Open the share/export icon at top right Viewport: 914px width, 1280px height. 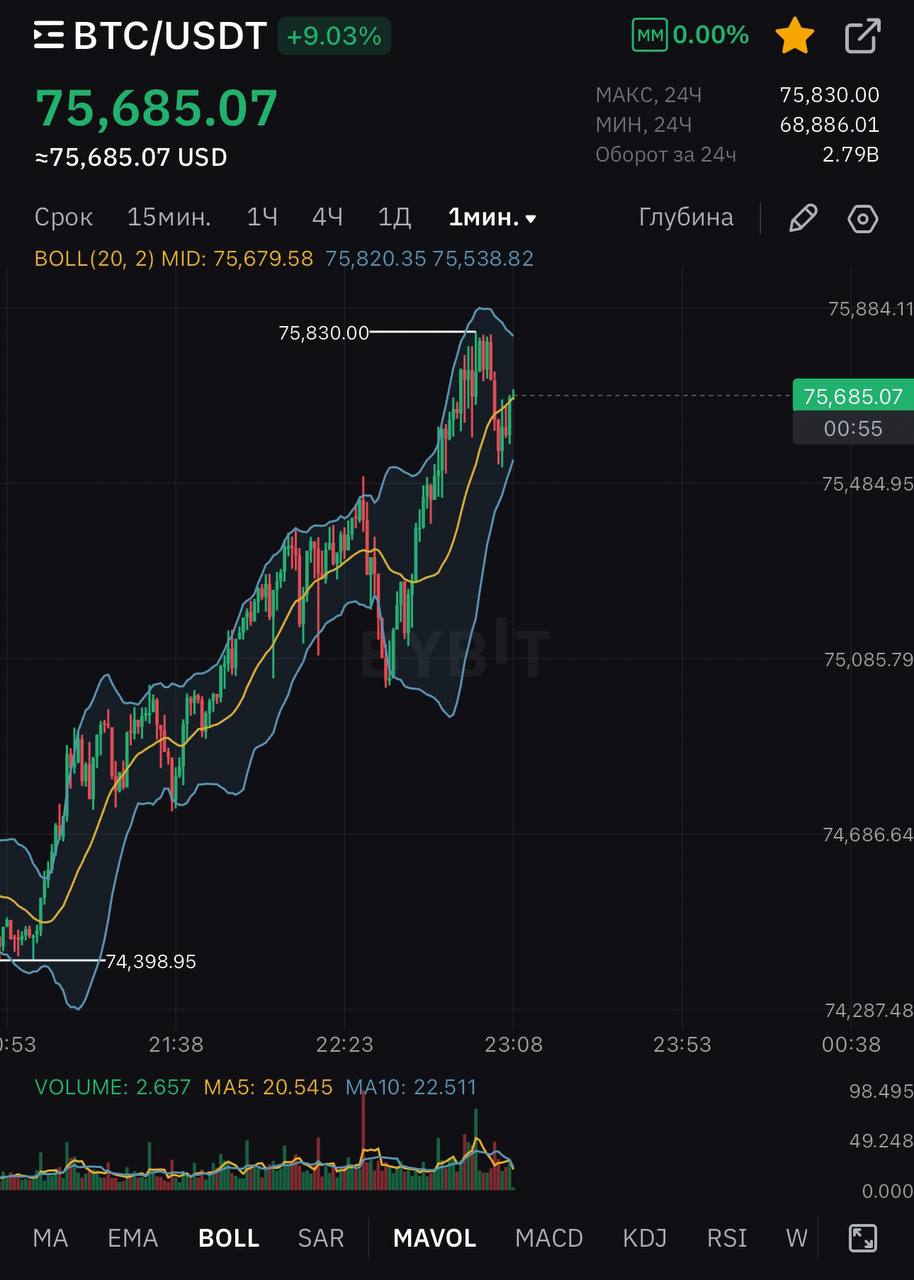point(863,36)
